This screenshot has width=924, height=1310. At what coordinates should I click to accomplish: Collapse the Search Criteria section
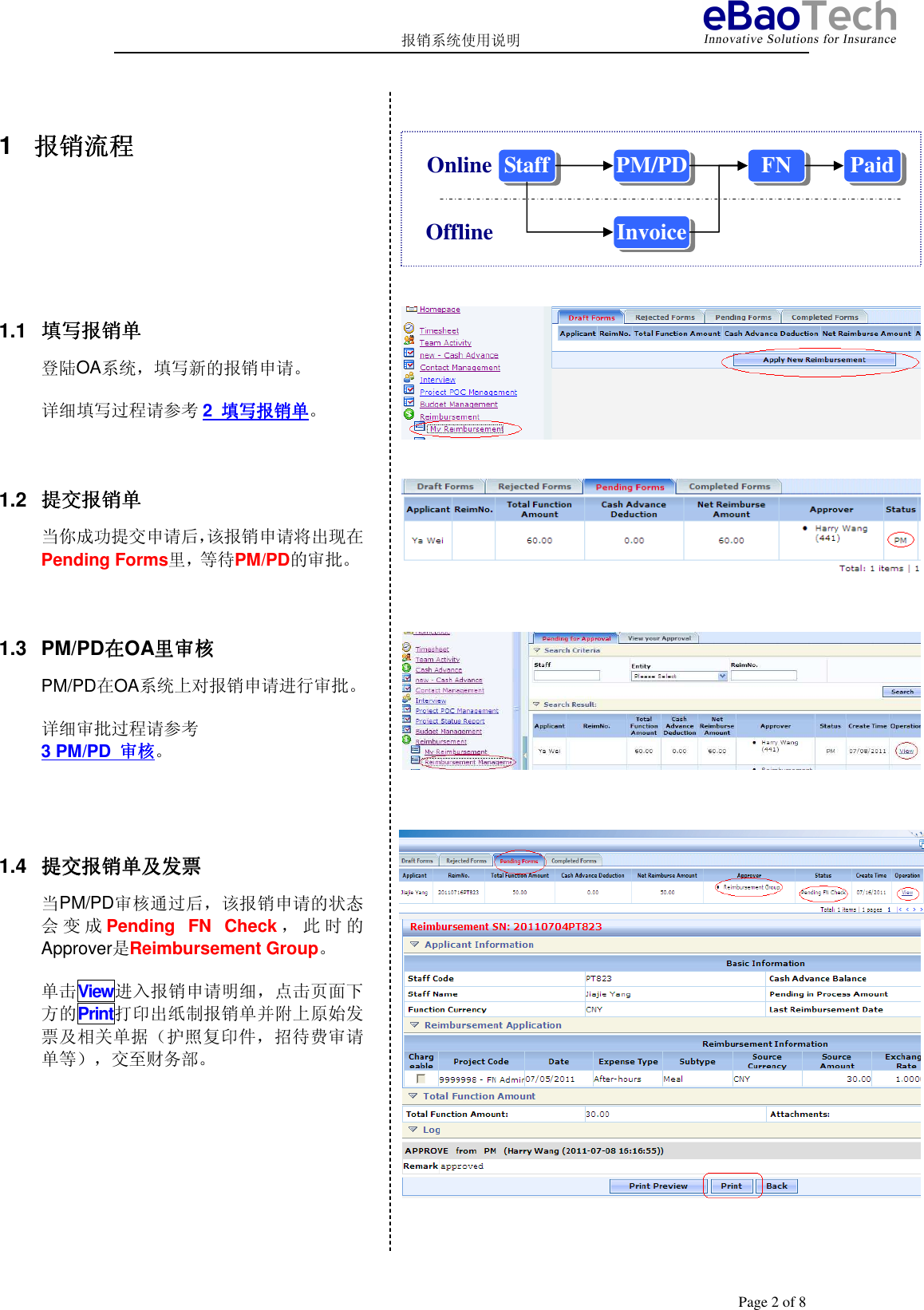click(537, 650)
